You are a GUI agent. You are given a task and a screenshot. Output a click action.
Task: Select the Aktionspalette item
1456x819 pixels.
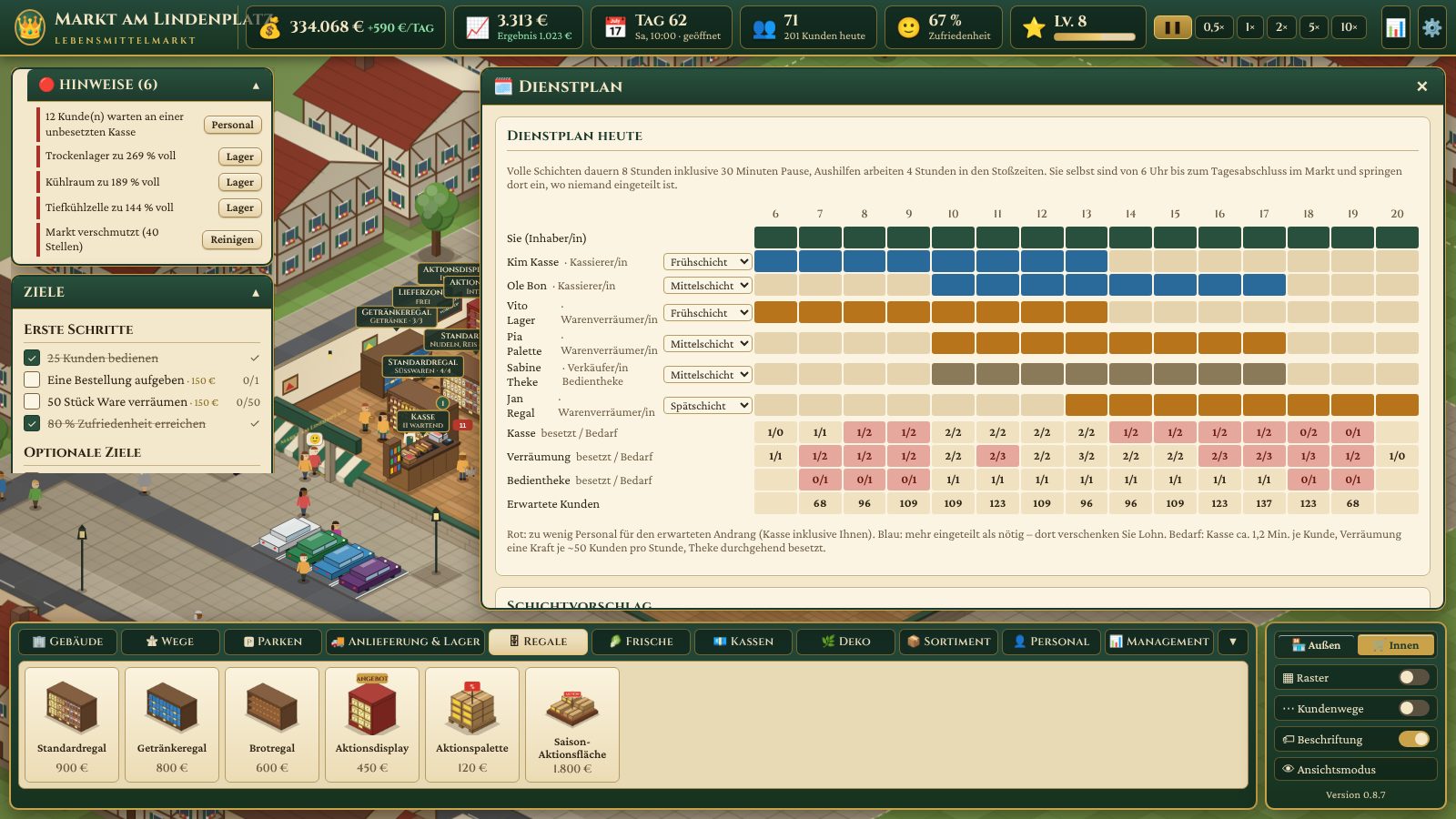click(x=472, y=725)
